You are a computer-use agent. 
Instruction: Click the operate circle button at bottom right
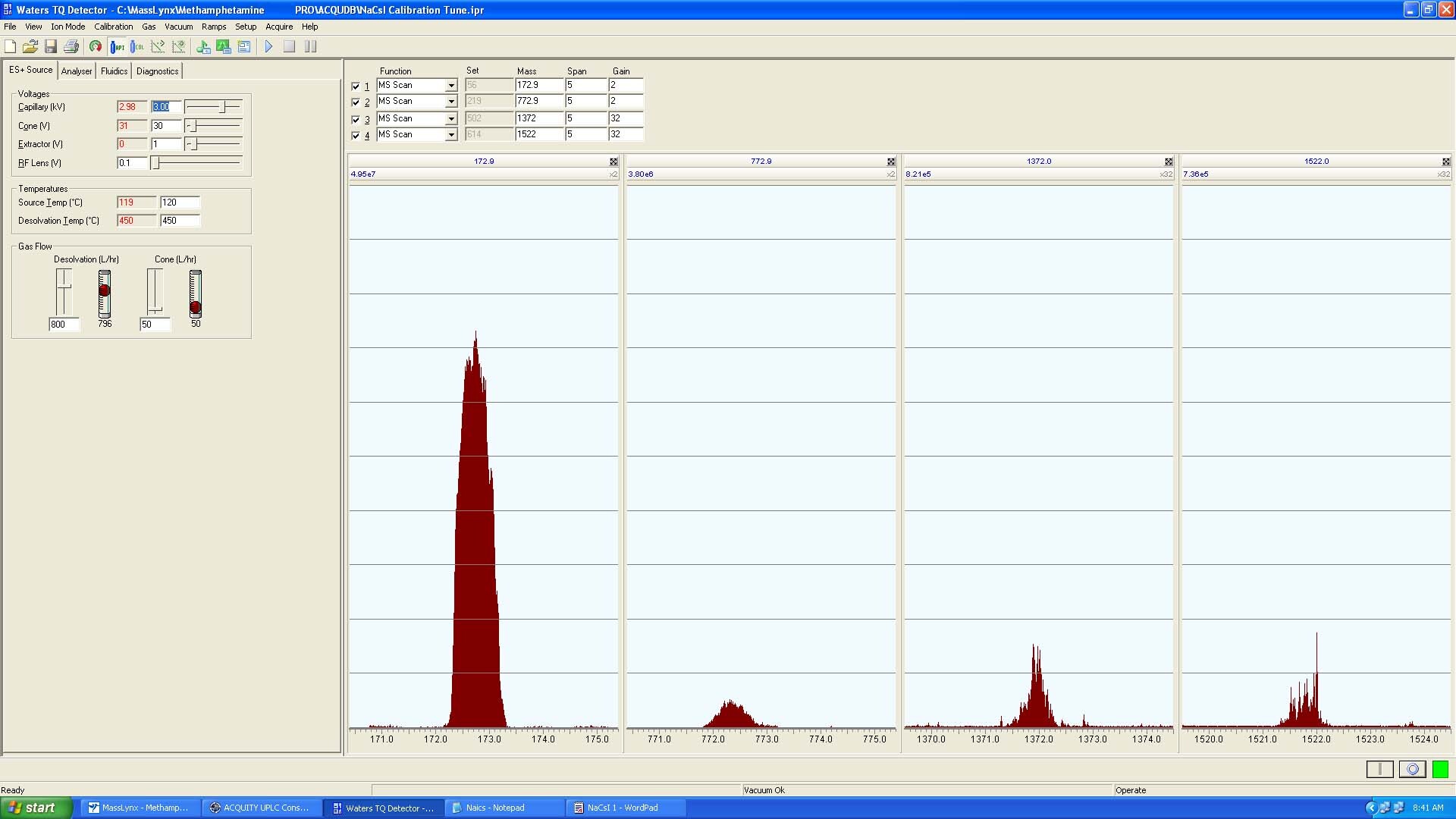1412,769
